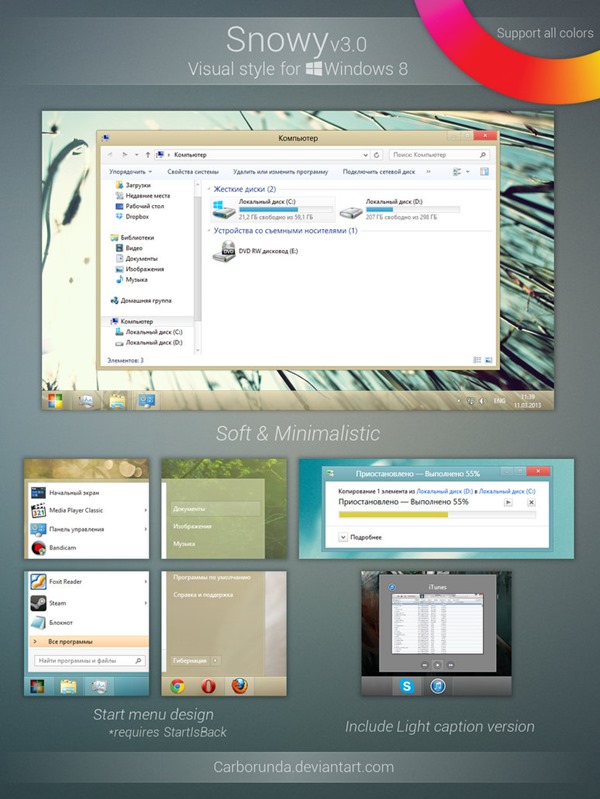Viewport: 600px width, 799px height.
Task: Toggle the preview pane icon
Action: tap(484, 172)
